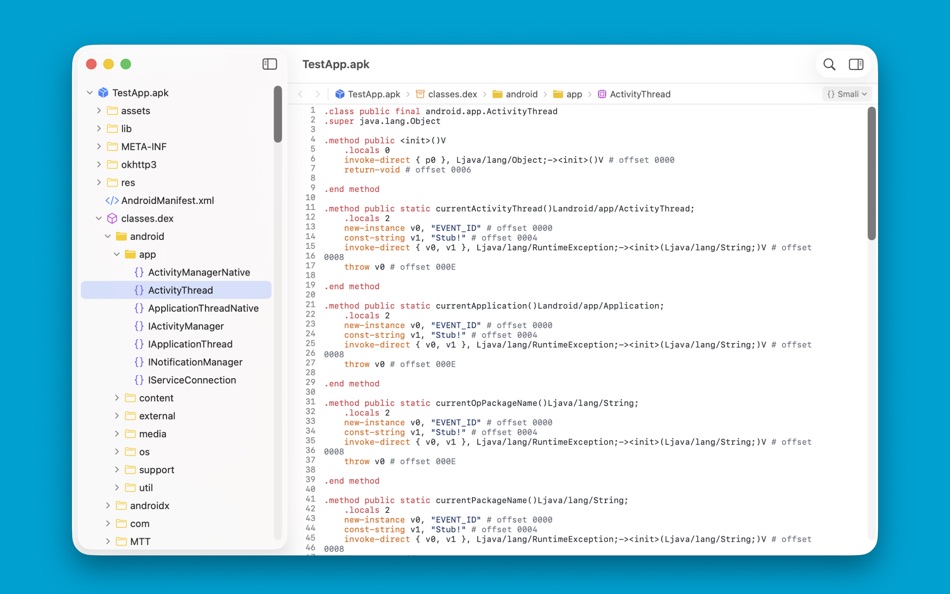Select classes.dex in the breadcrumb
This screenshot has height=594, width=950.
(x=453, y=94)
